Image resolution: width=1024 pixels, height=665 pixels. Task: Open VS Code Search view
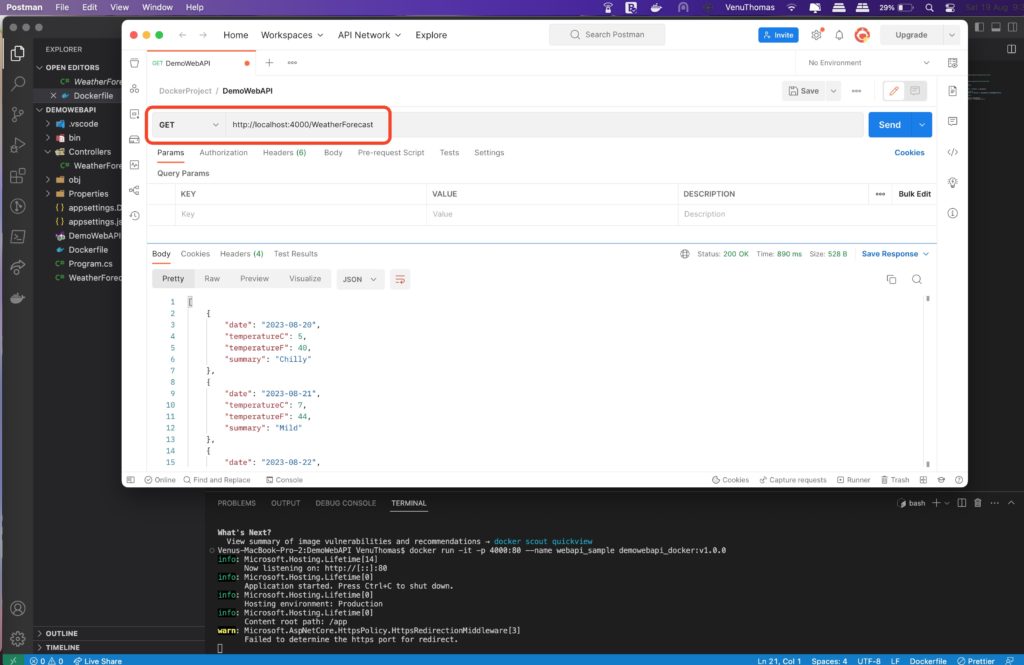(x=18, y=83)
